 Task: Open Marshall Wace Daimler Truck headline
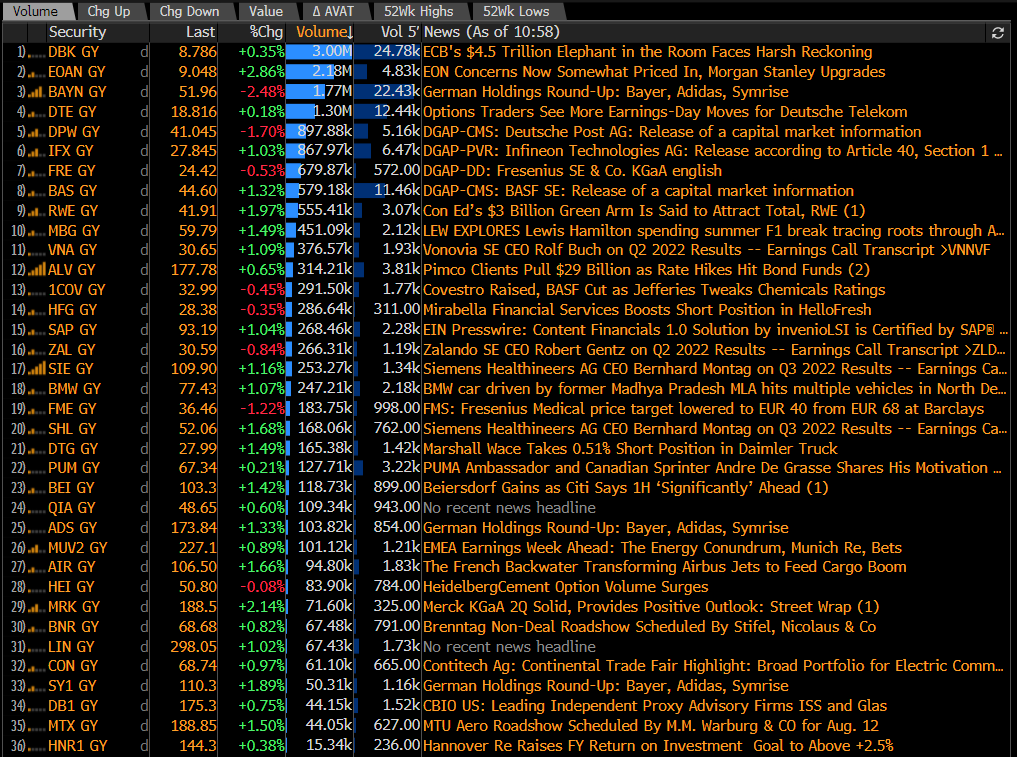[630, 448]
